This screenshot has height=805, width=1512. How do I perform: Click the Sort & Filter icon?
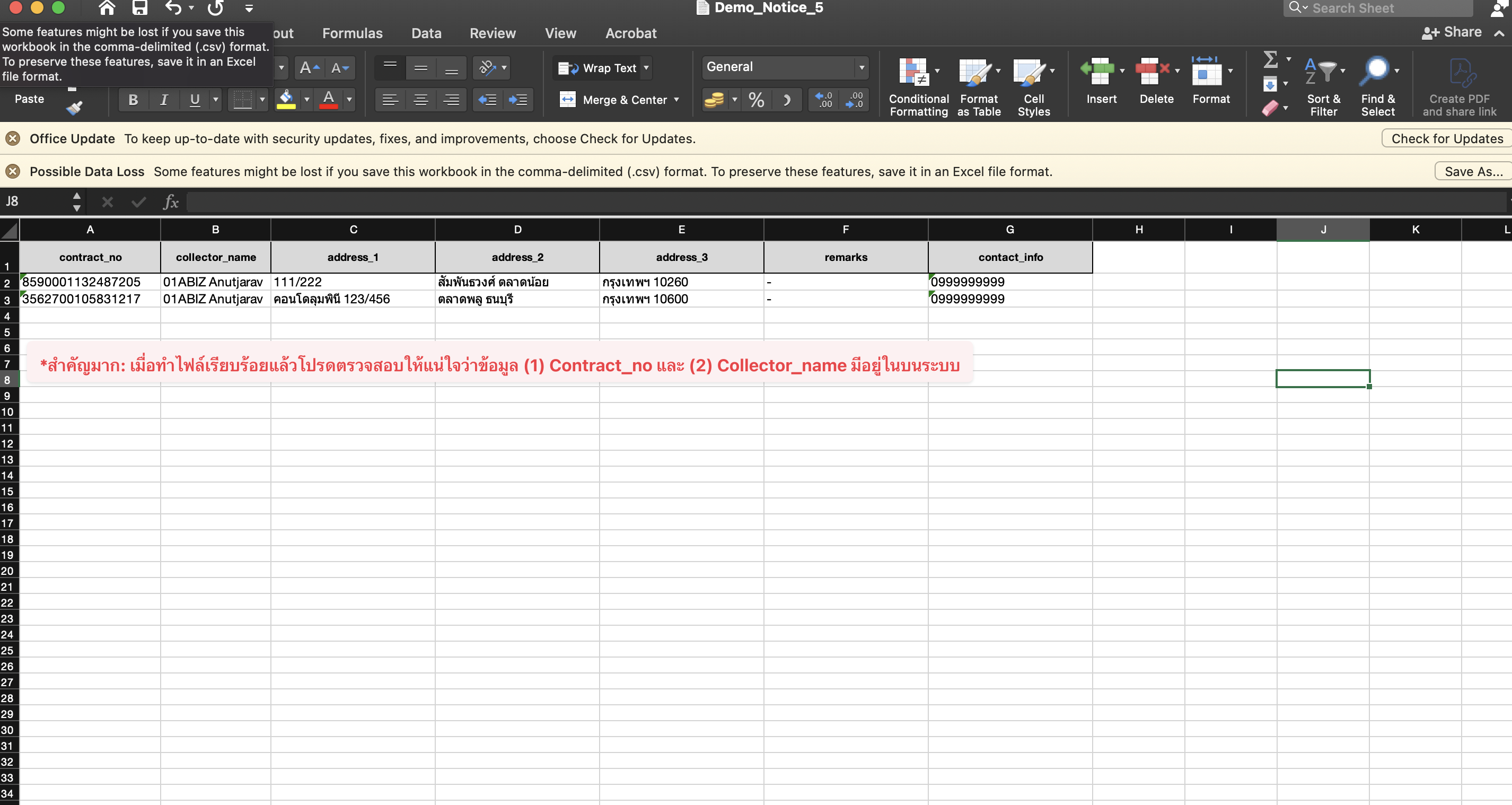pyautogui.click(x=1322, y=72)
